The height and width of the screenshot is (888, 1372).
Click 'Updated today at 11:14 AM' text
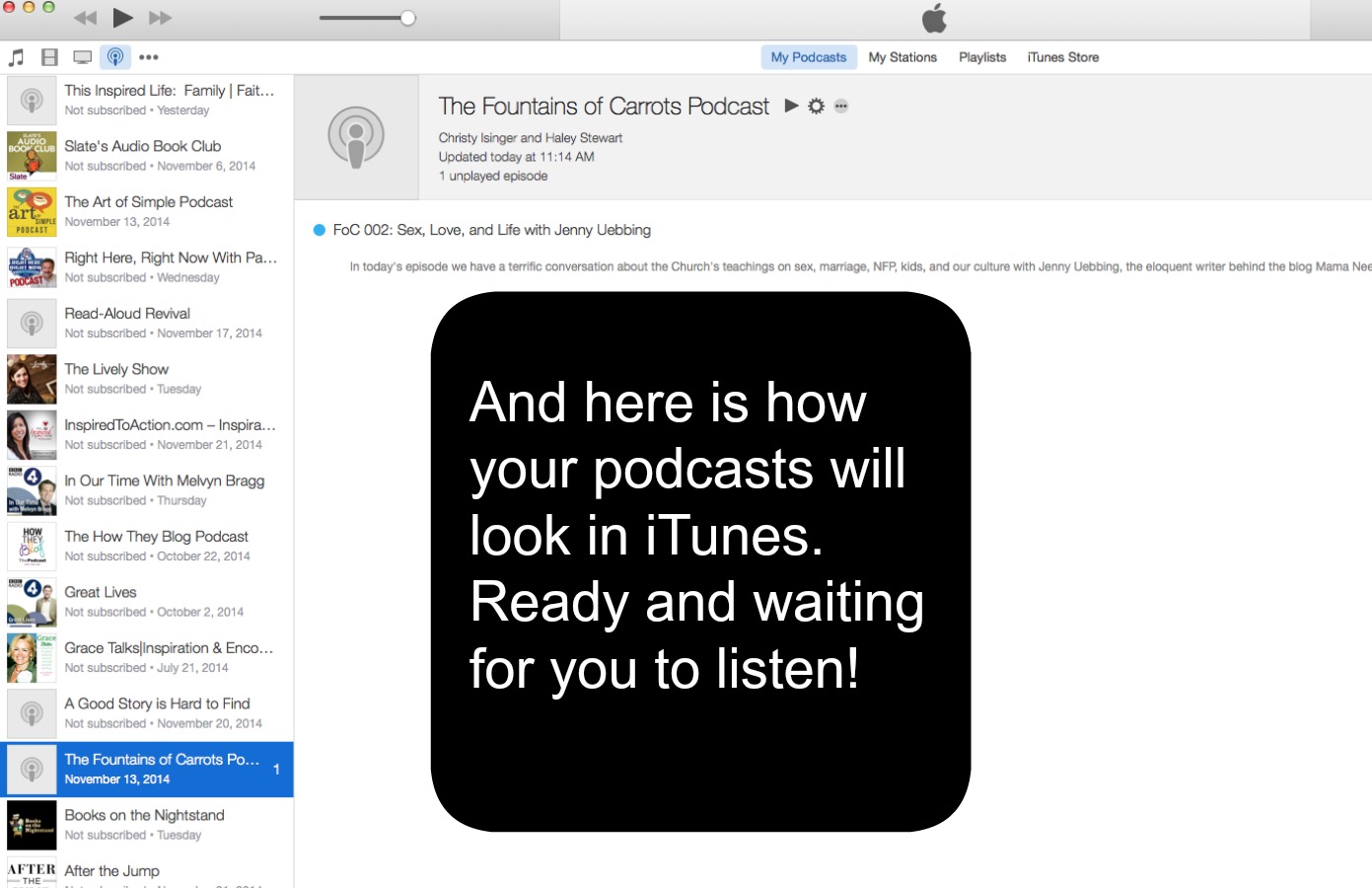click(516, 157)
